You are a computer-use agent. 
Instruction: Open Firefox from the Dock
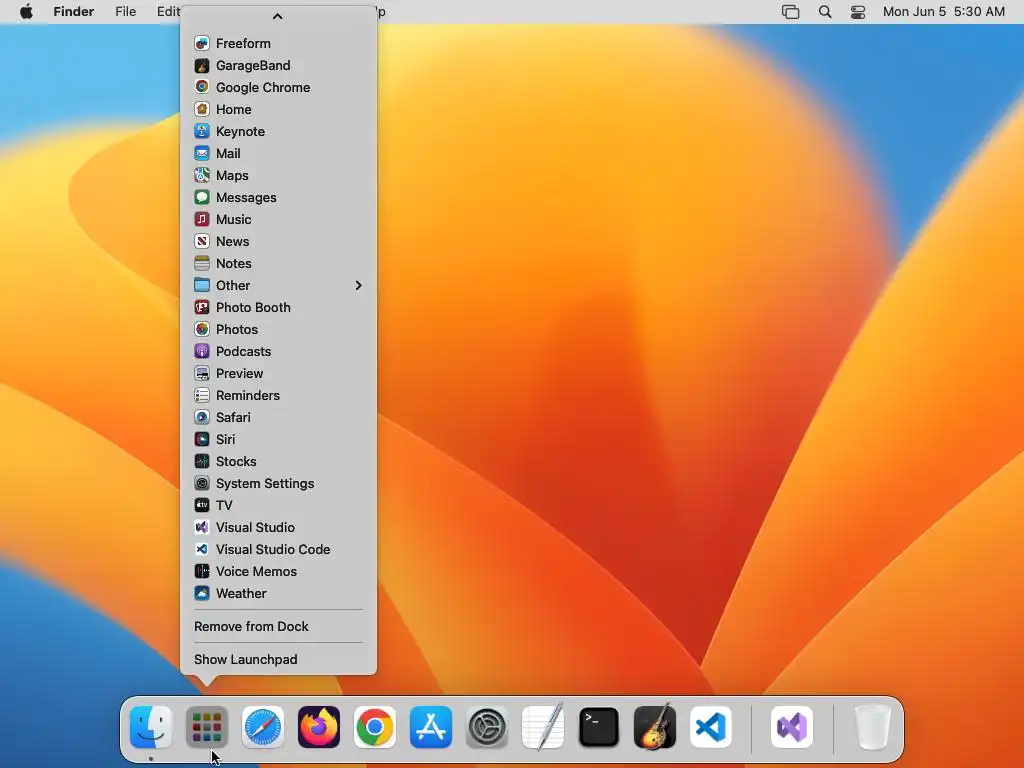319,727
